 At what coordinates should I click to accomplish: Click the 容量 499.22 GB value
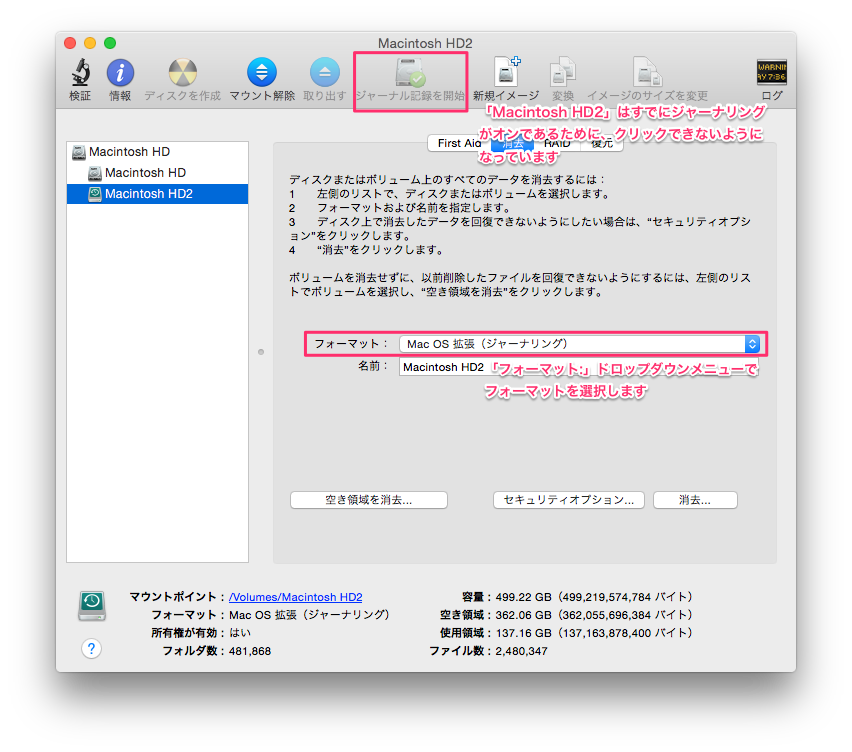click(x=594, y=597)
